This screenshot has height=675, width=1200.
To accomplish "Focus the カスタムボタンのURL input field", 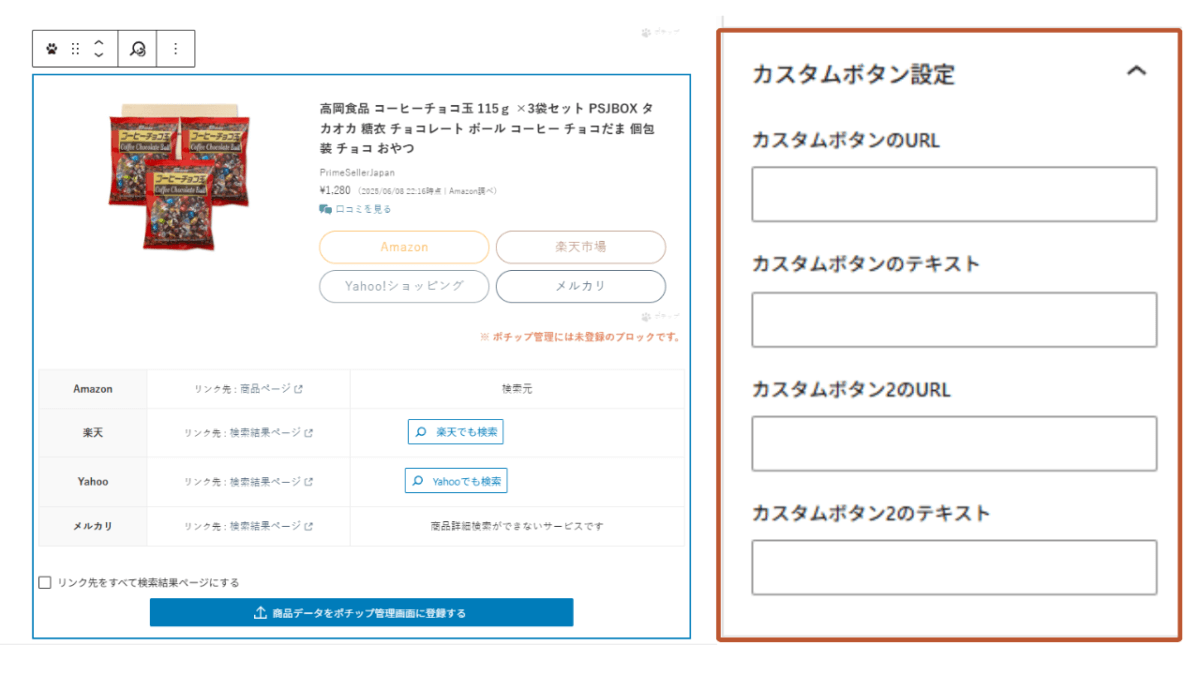I will [x=954, y=194].
